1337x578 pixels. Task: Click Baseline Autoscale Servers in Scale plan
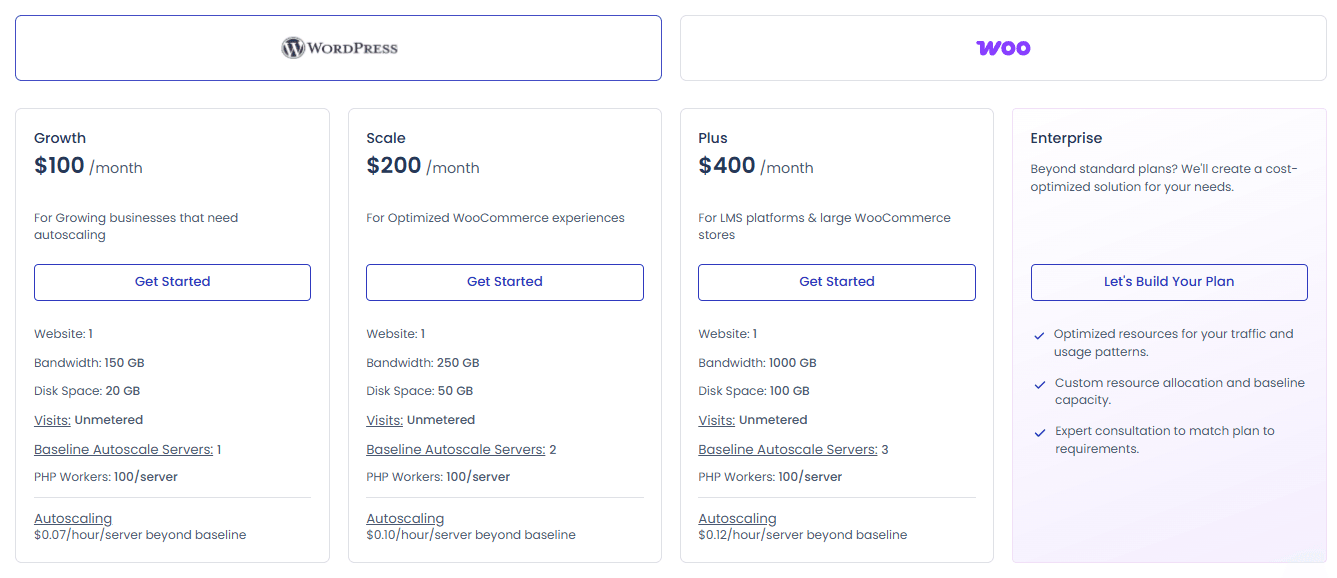(455, 449)
